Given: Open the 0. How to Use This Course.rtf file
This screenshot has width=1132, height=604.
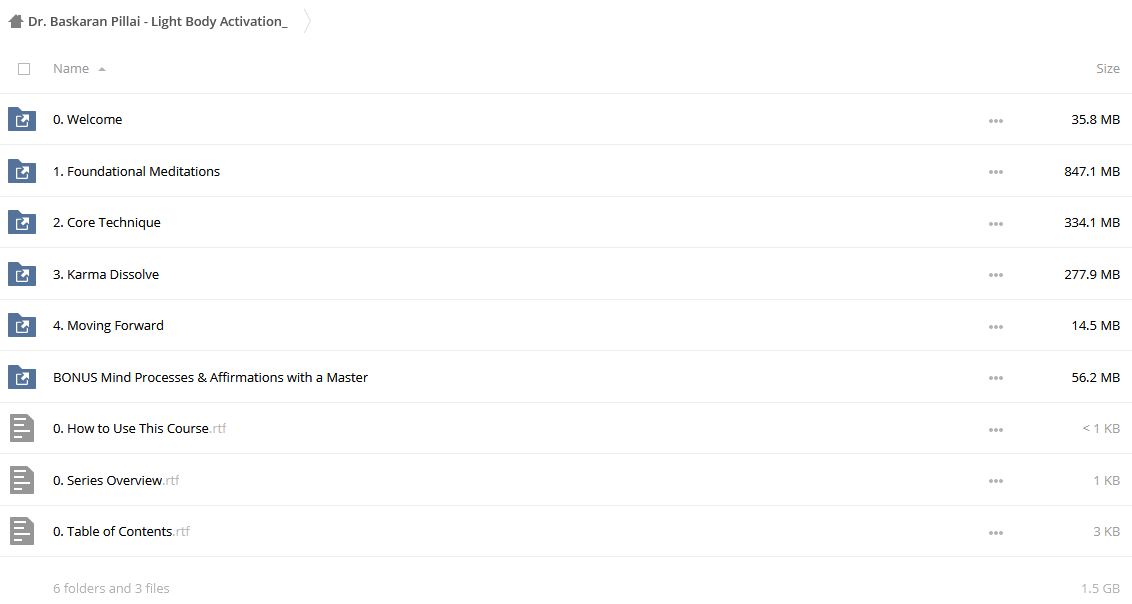Looking at the screenshot, I should (139, 429).
